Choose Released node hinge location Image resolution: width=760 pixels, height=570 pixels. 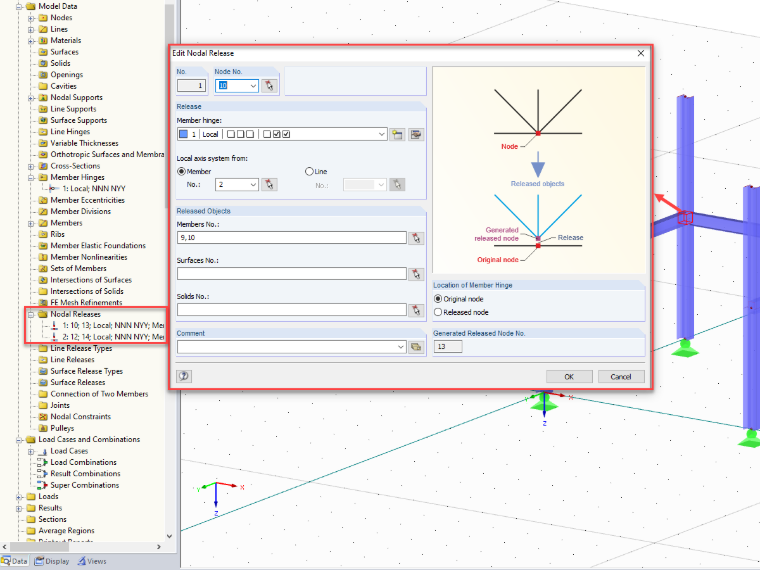[438, 312]
